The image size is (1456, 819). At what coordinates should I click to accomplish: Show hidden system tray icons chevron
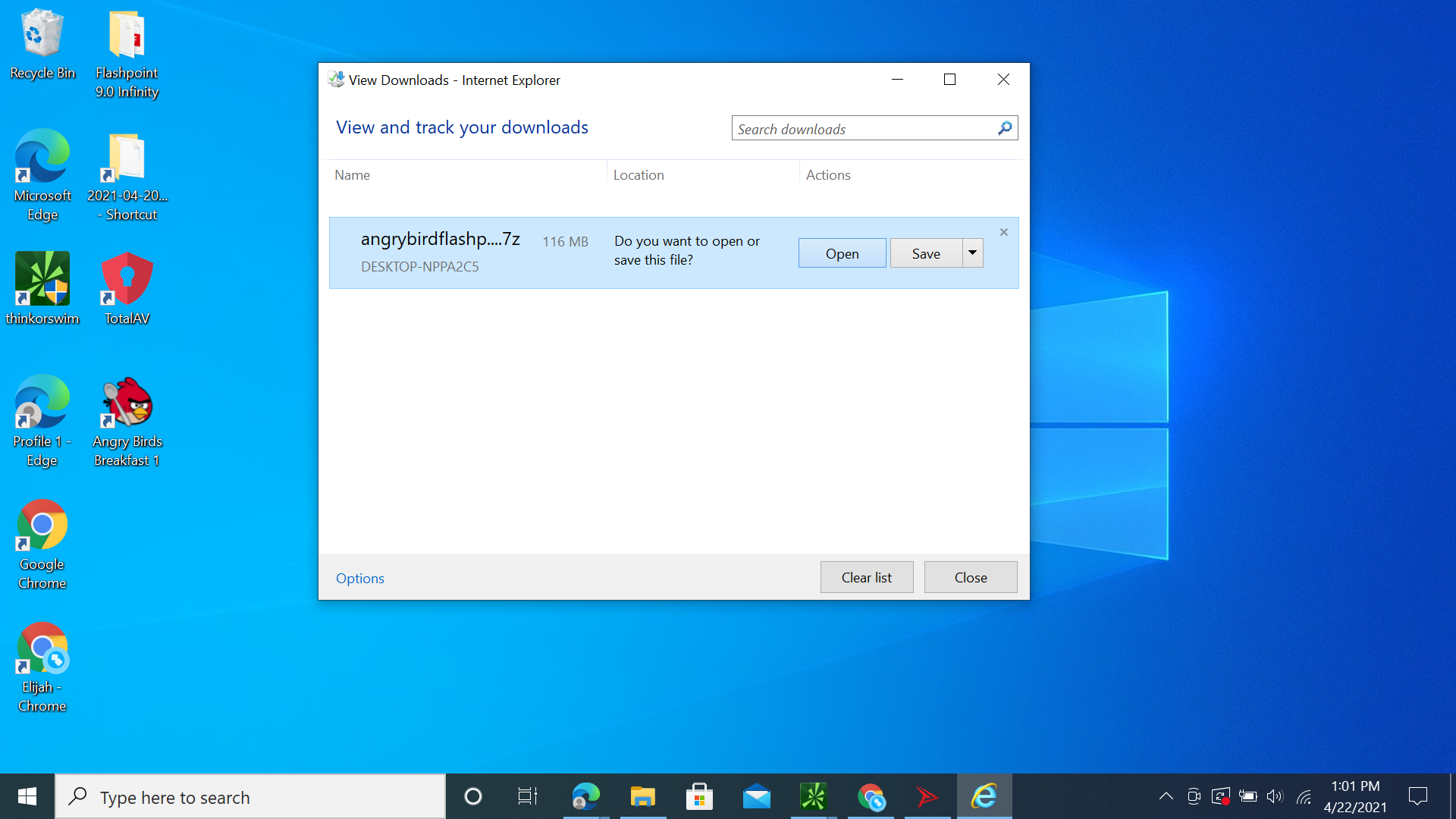click(1166, 796)
